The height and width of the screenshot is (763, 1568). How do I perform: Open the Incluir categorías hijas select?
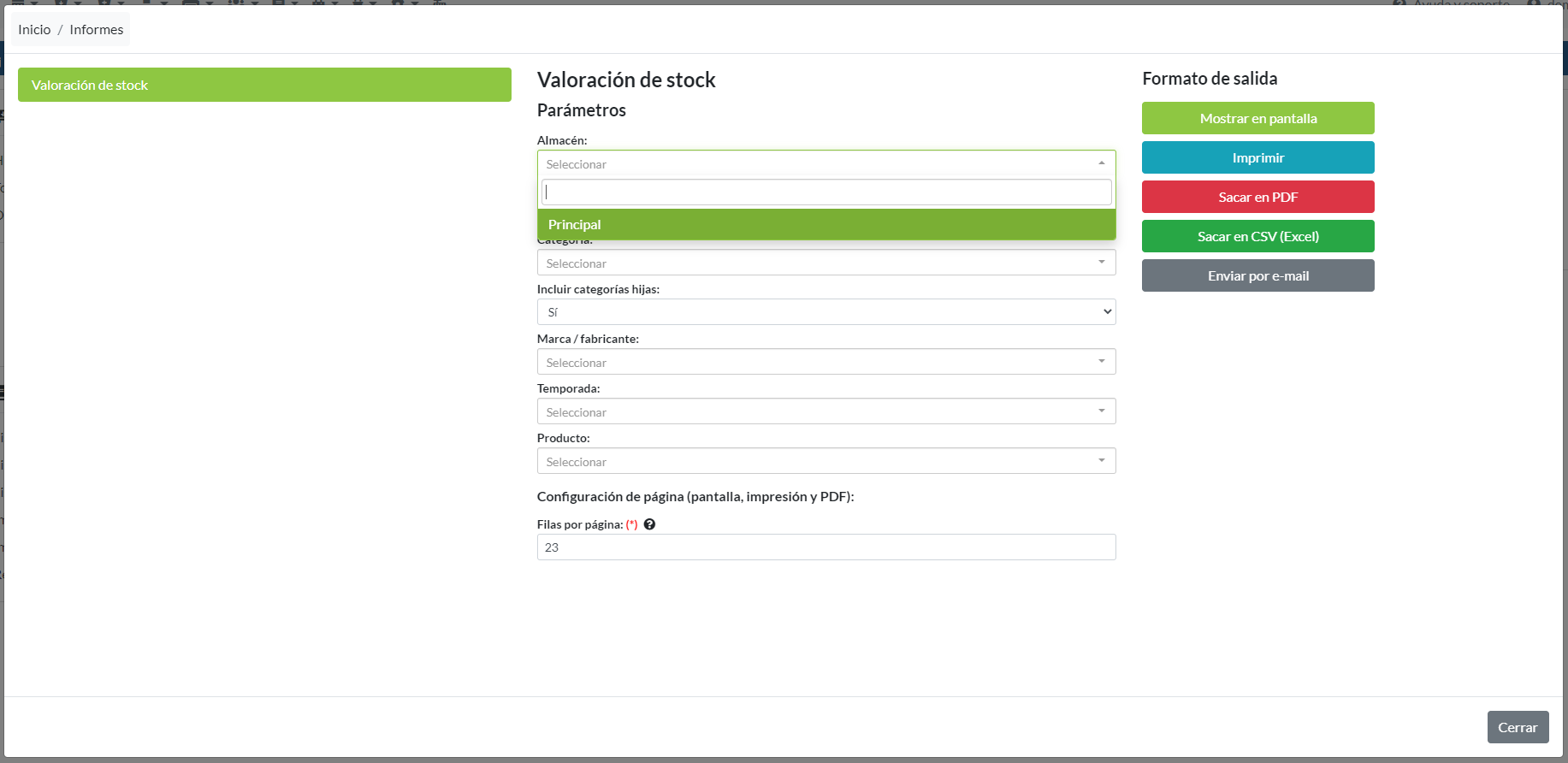(825, 312)
